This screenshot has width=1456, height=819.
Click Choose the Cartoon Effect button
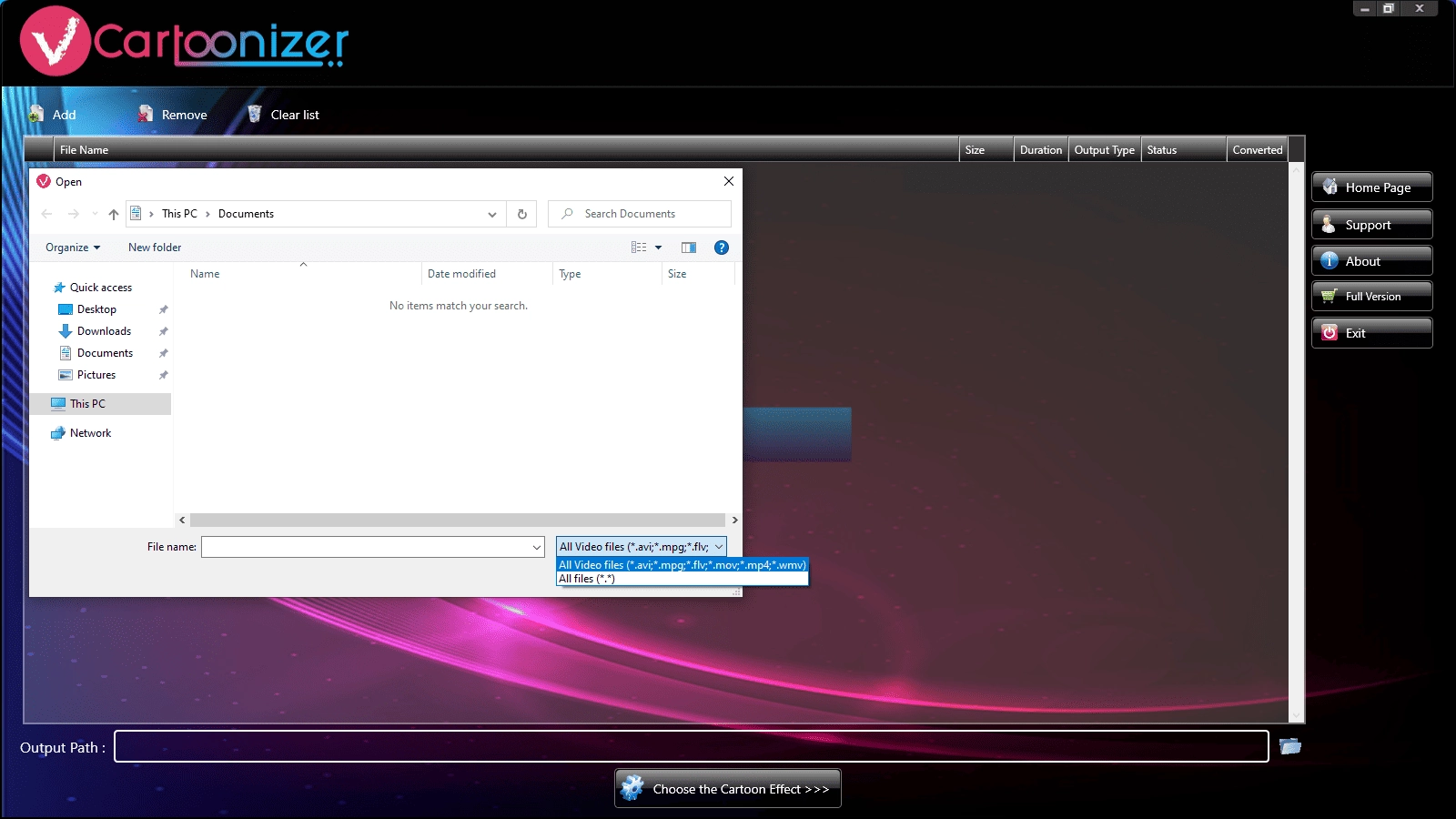[728, 789]
